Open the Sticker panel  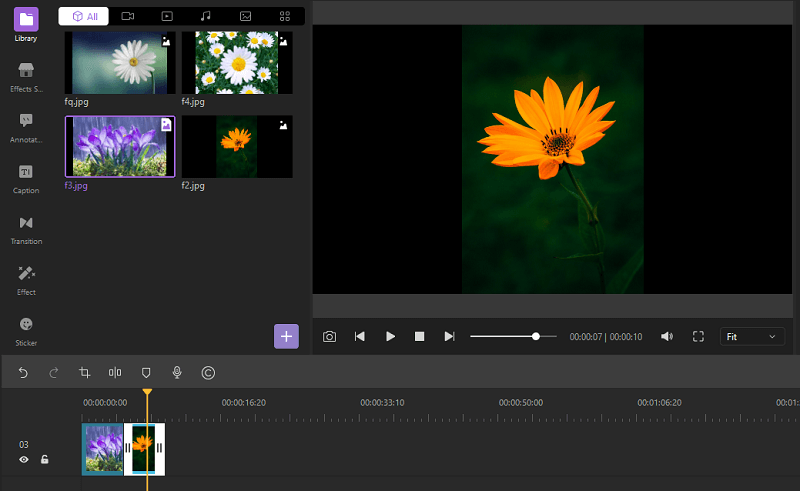[26, 330]
